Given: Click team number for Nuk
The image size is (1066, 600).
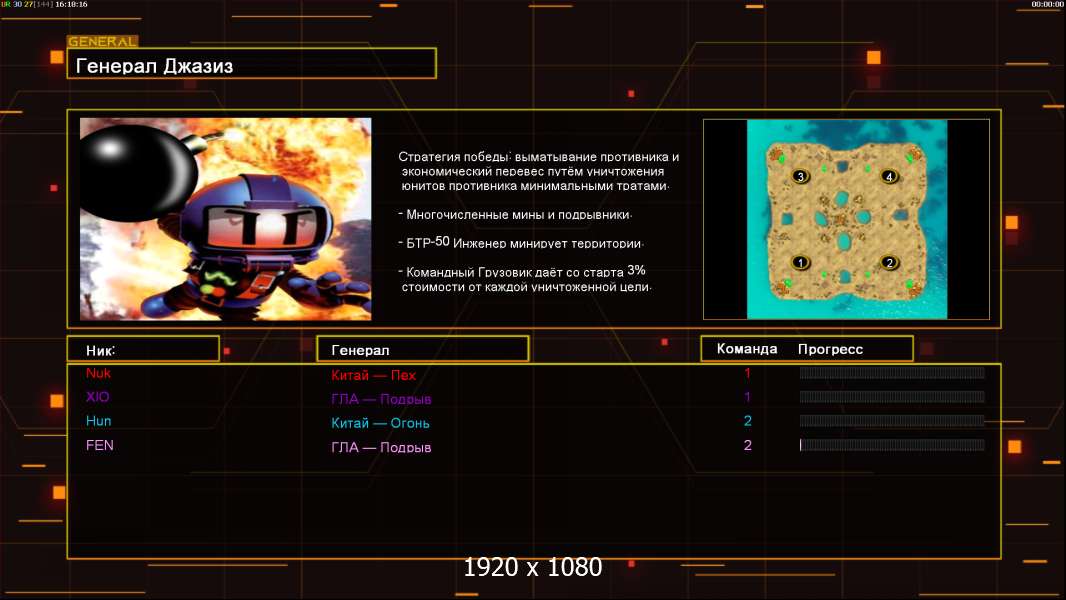Looking at the screenshot, I should click(747, 373).
